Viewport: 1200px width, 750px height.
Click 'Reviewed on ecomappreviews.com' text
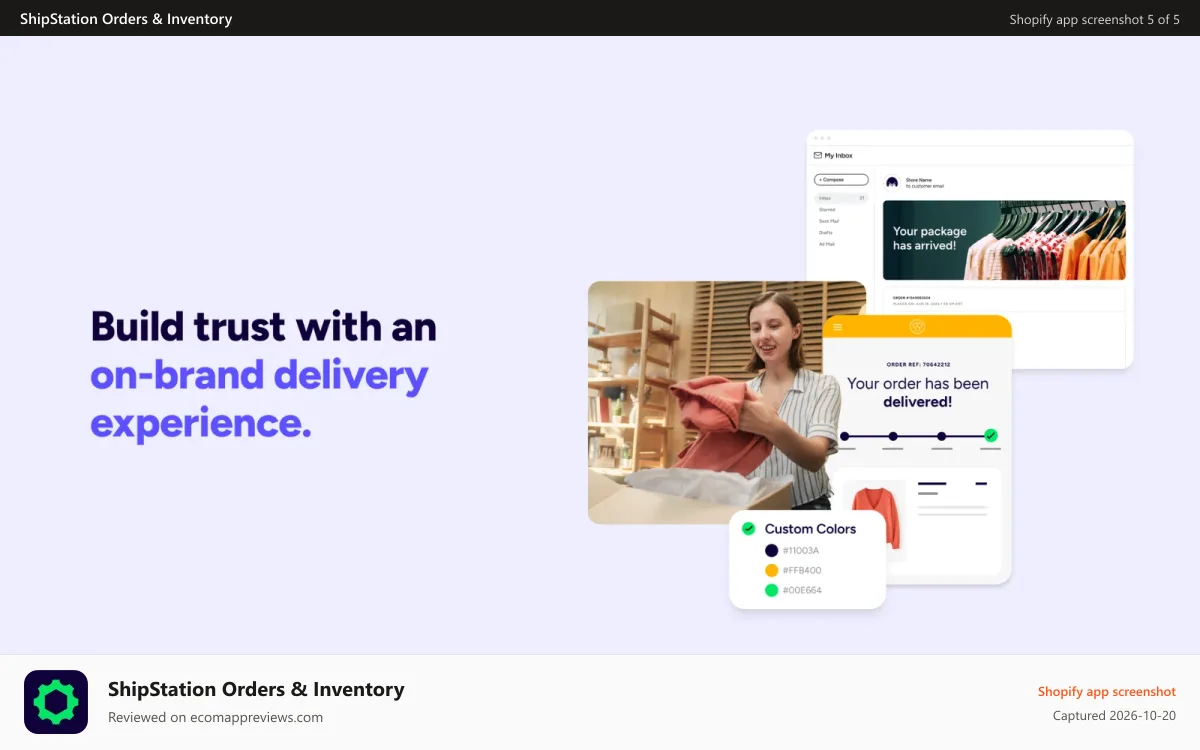coord(215,717)
